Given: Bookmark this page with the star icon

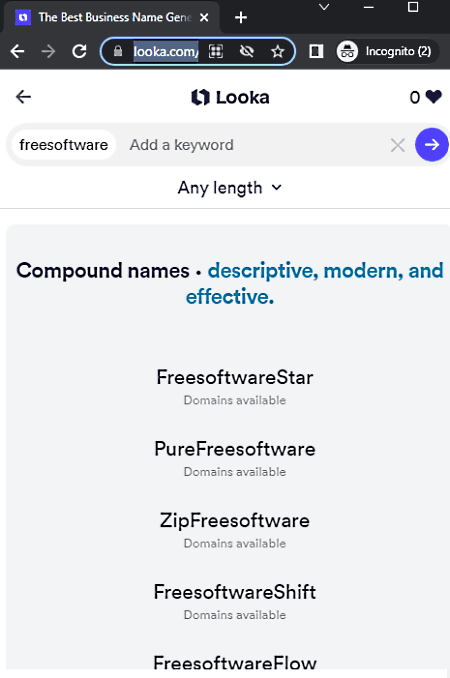Looking at the screenshot, I should [x=278, y=51].
